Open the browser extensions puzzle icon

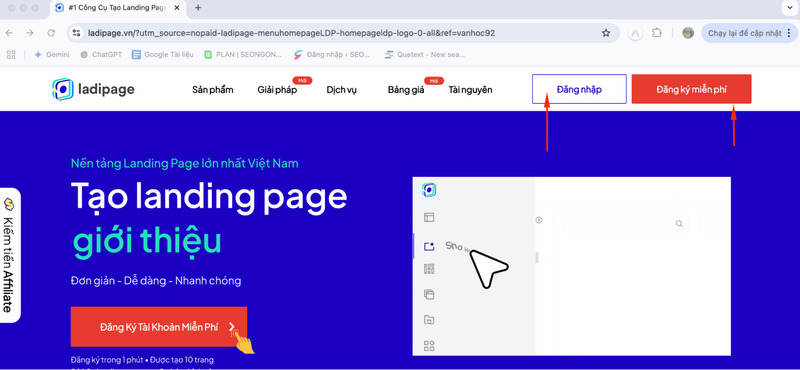[657, 33]
